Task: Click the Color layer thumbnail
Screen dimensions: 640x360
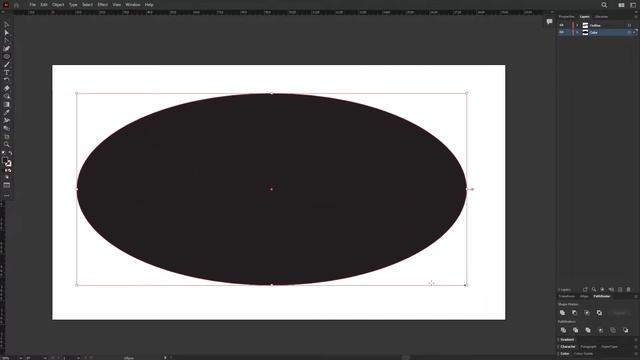Action: (585, 32)
